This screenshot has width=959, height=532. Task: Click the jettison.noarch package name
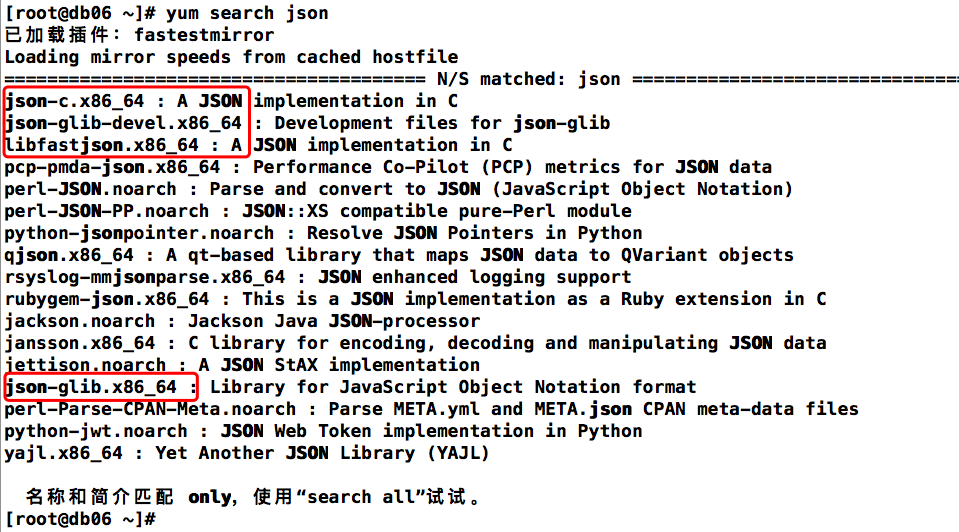pos(84,365)
